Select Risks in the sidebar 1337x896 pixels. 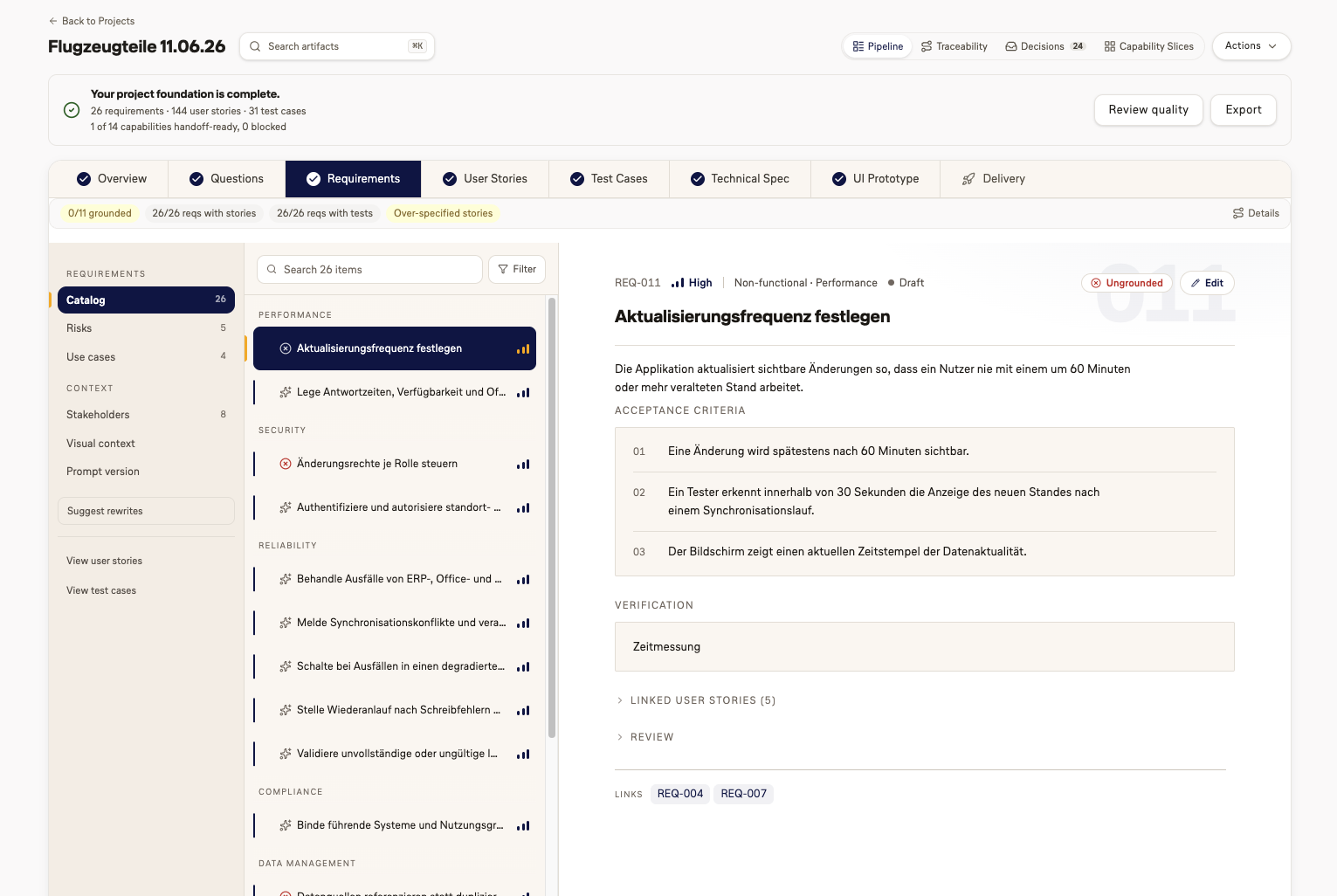pyautogui.click(x=146, y=328)
